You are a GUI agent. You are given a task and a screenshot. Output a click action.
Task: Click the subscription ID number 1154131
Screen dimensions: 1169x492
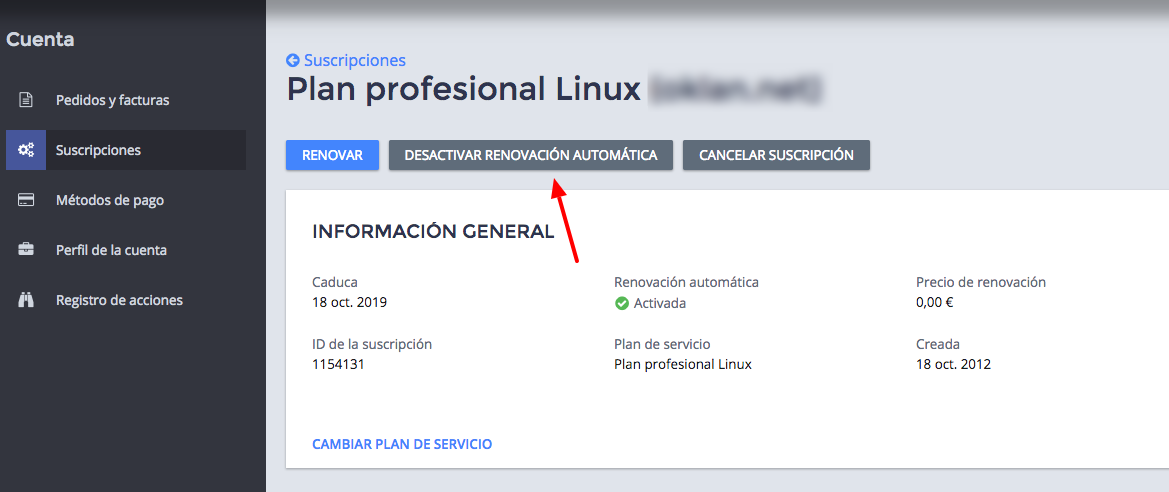[338, 365]
